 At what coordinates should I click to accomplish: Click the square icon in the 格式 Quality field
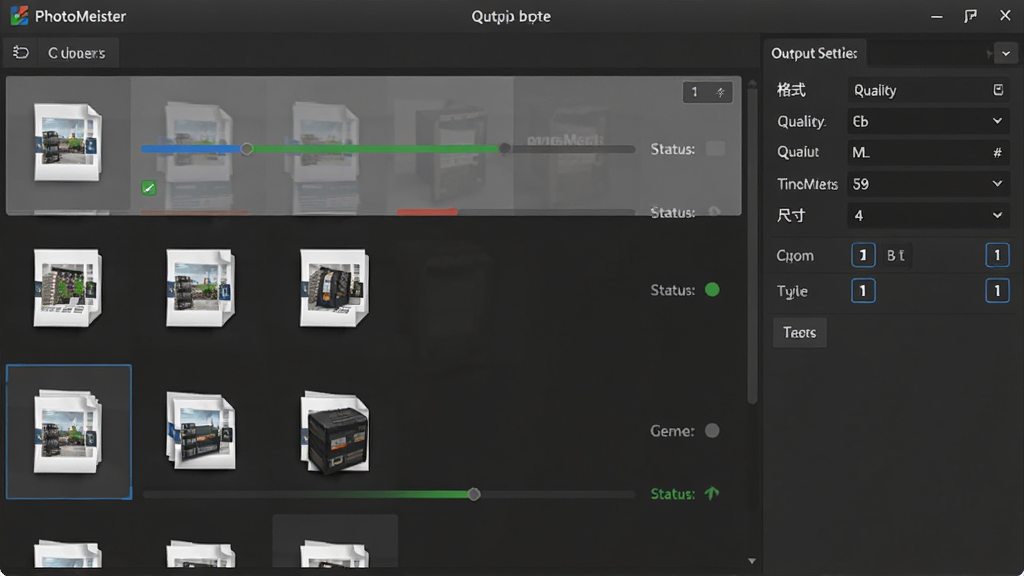click(998, 89)
